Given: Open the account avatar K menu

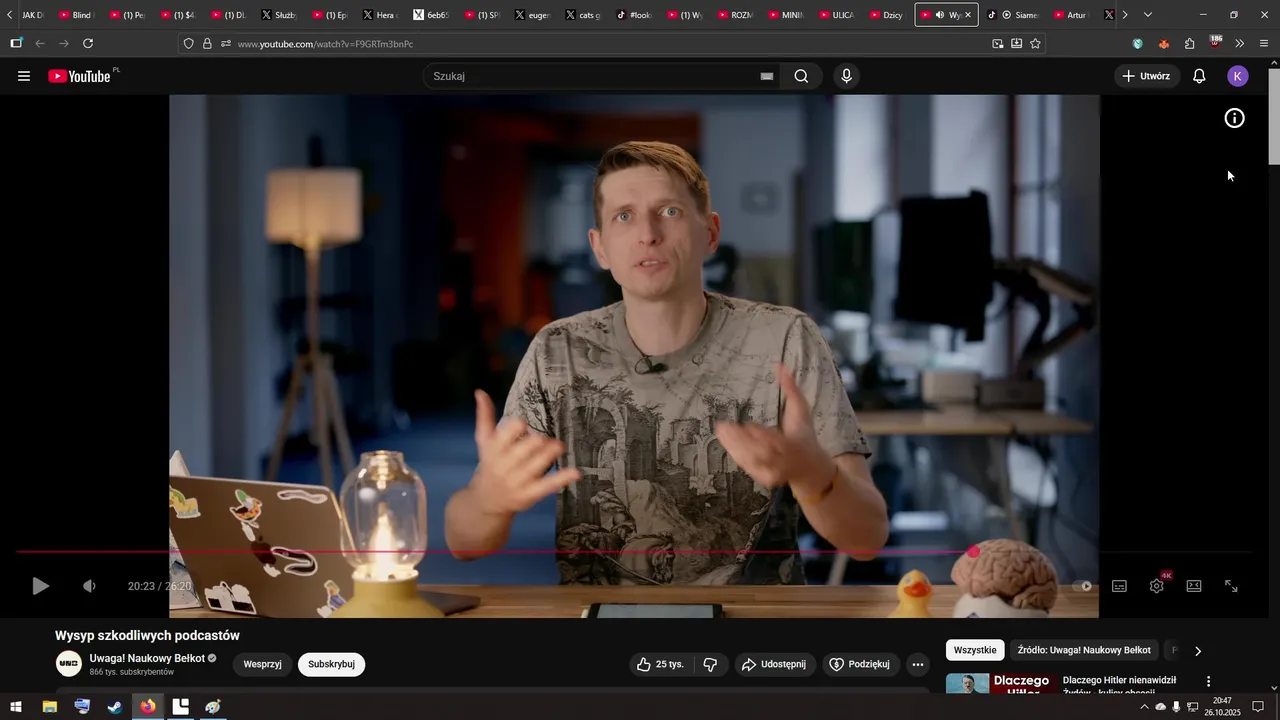Looking at the screenshot, I should (1238, 76).
